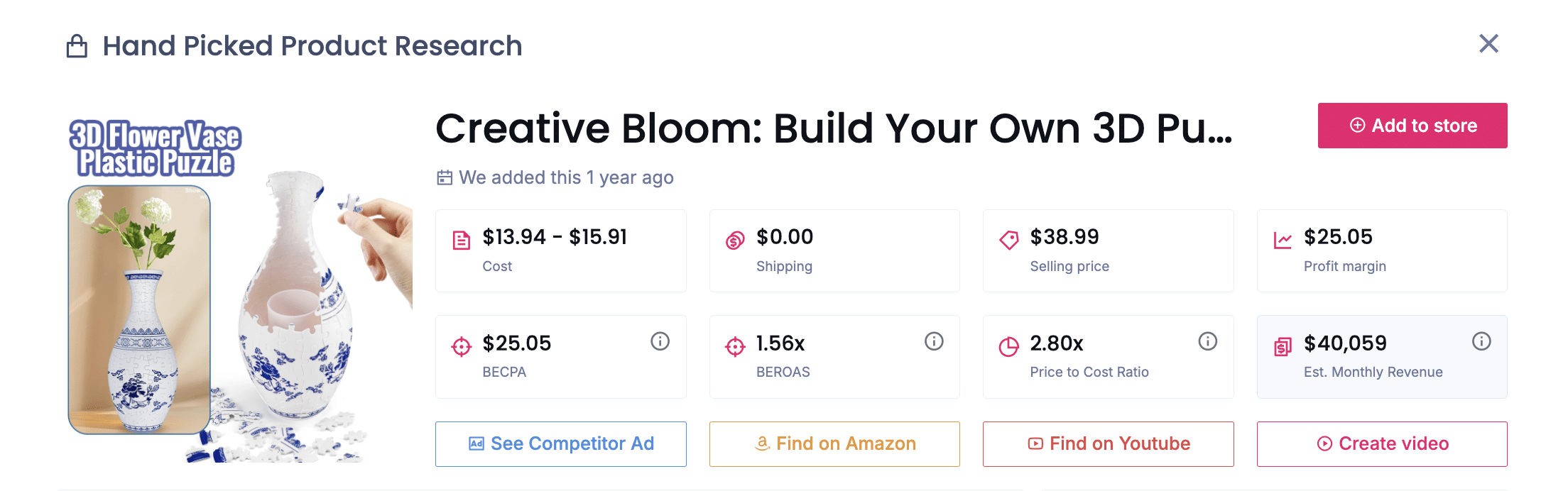Click the info icon for Est. Monthly Revenue
1568x491 pixels.
1481,341
